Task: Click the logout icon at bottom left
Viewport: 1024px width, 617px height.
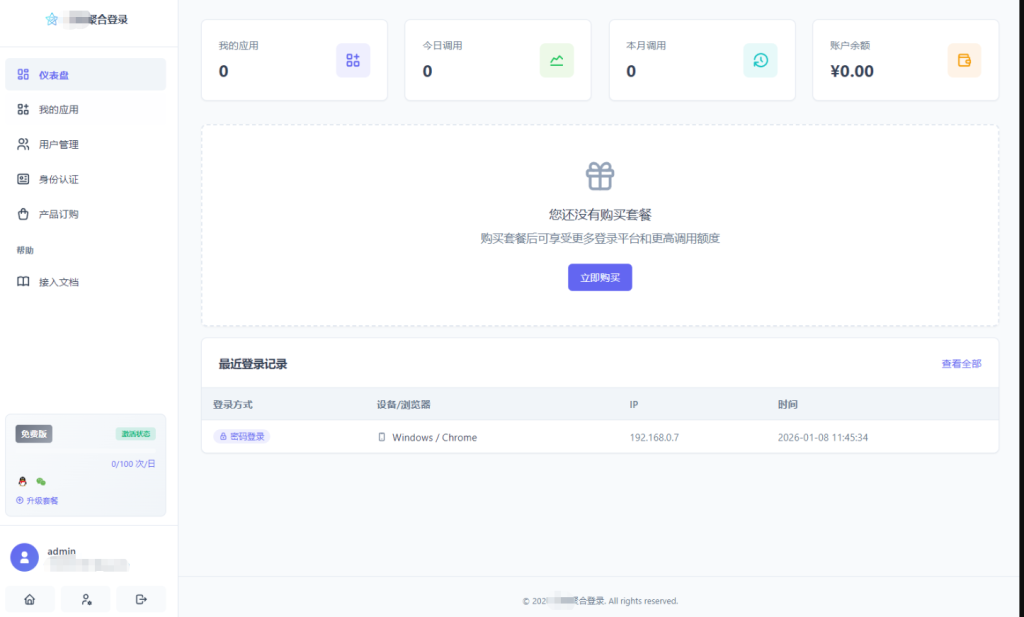Action: point(141,598)
